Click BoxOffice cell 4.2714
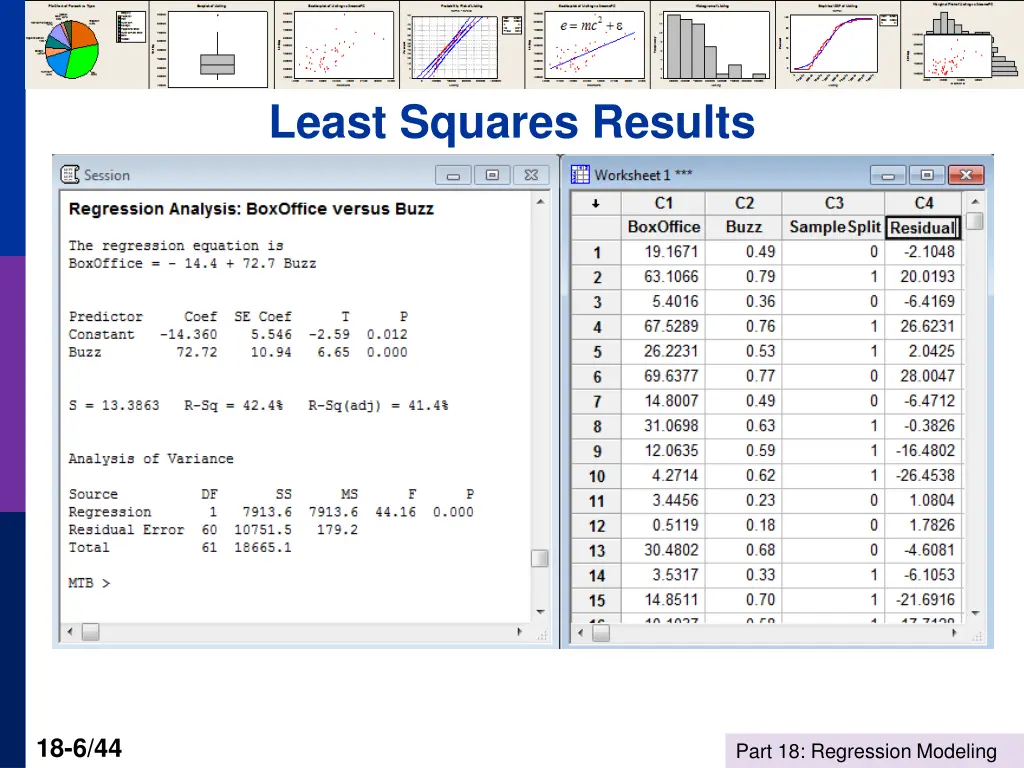 [664, 476]
